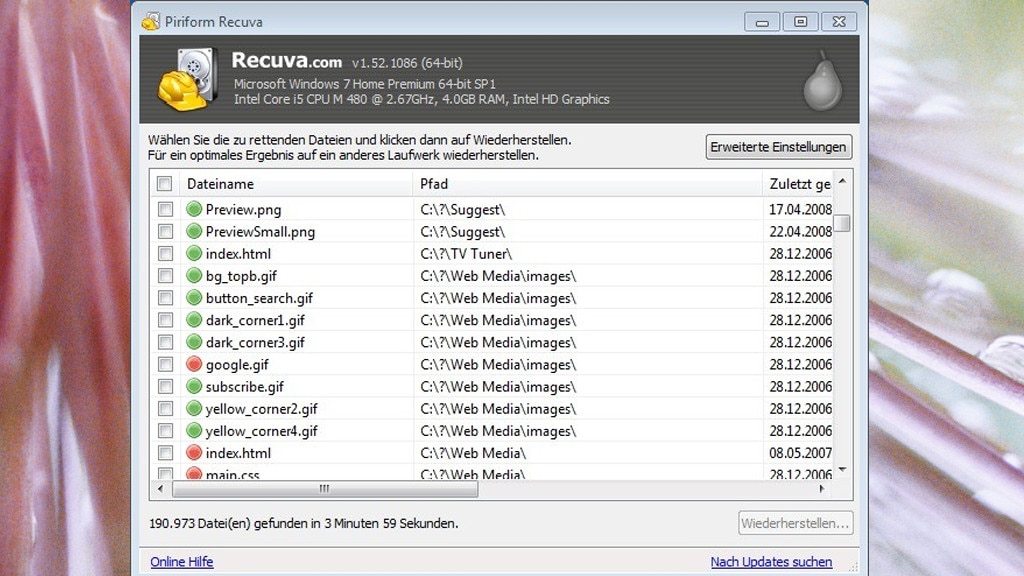Screen dimensions: 1024x576
Task: Click the Piriform pear logo
Action: [x=822, y=81]
